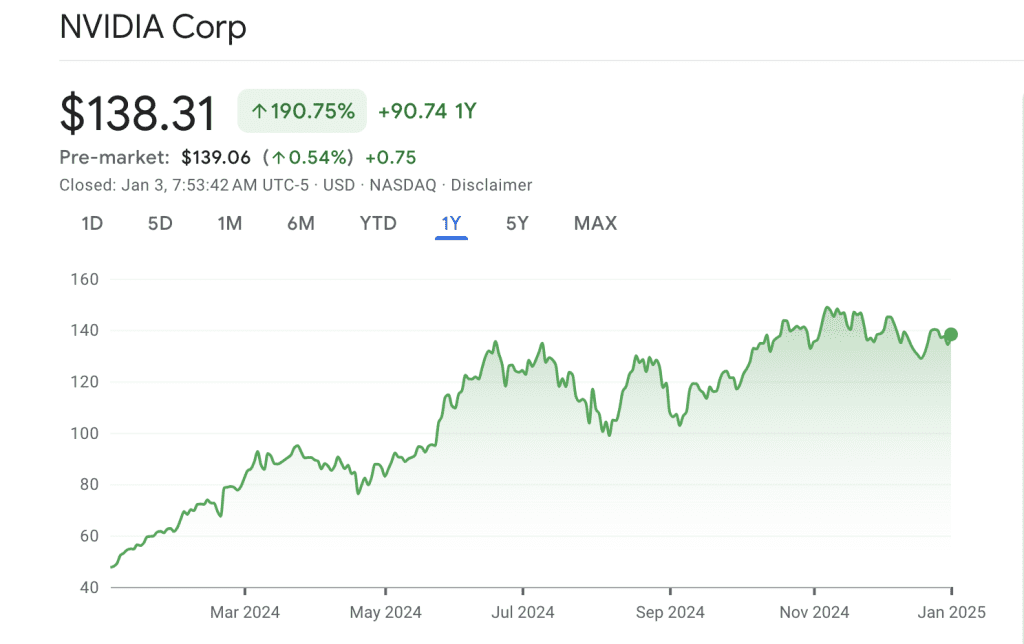Open the 5Y chart view
This screenshot has width=1024, height=644.
coord(517,224)
